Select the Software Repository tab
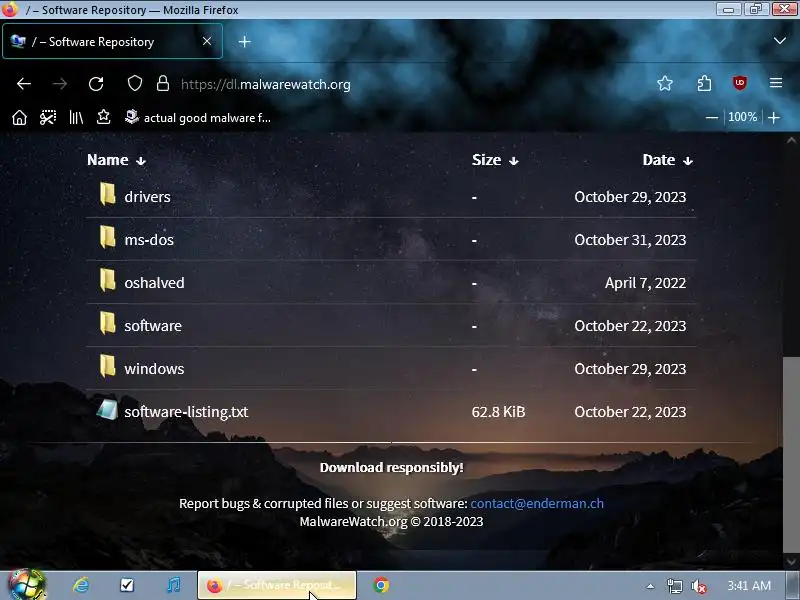This screenshot has width=800, height=600. click(112, 41)
